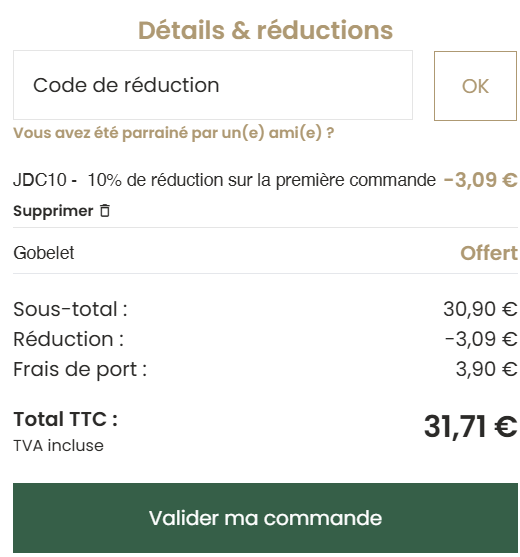Click the trash icon next to Supprimer
This screenshot has height=557, width=520.
click(x=105, y=211)
